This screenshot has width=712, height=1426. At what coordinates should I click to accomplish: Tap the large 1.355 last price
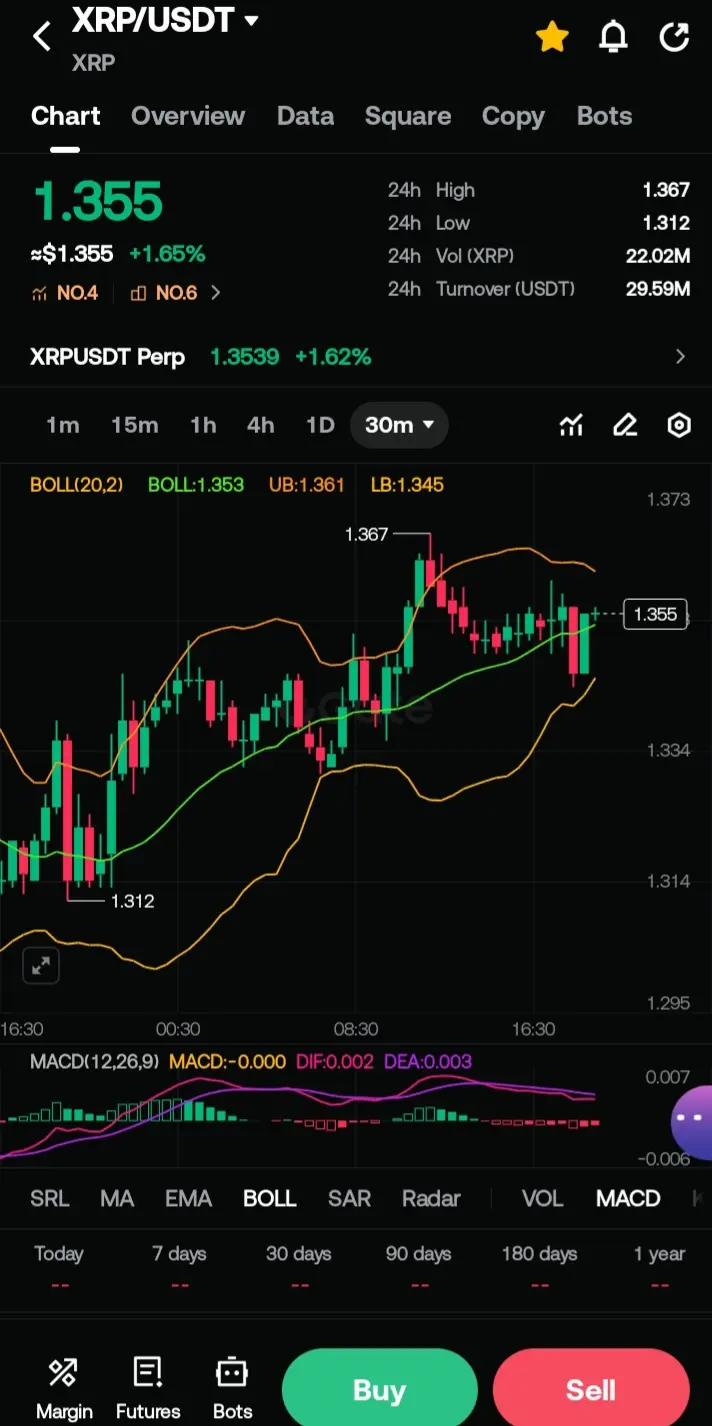click(x=98, y=202)
